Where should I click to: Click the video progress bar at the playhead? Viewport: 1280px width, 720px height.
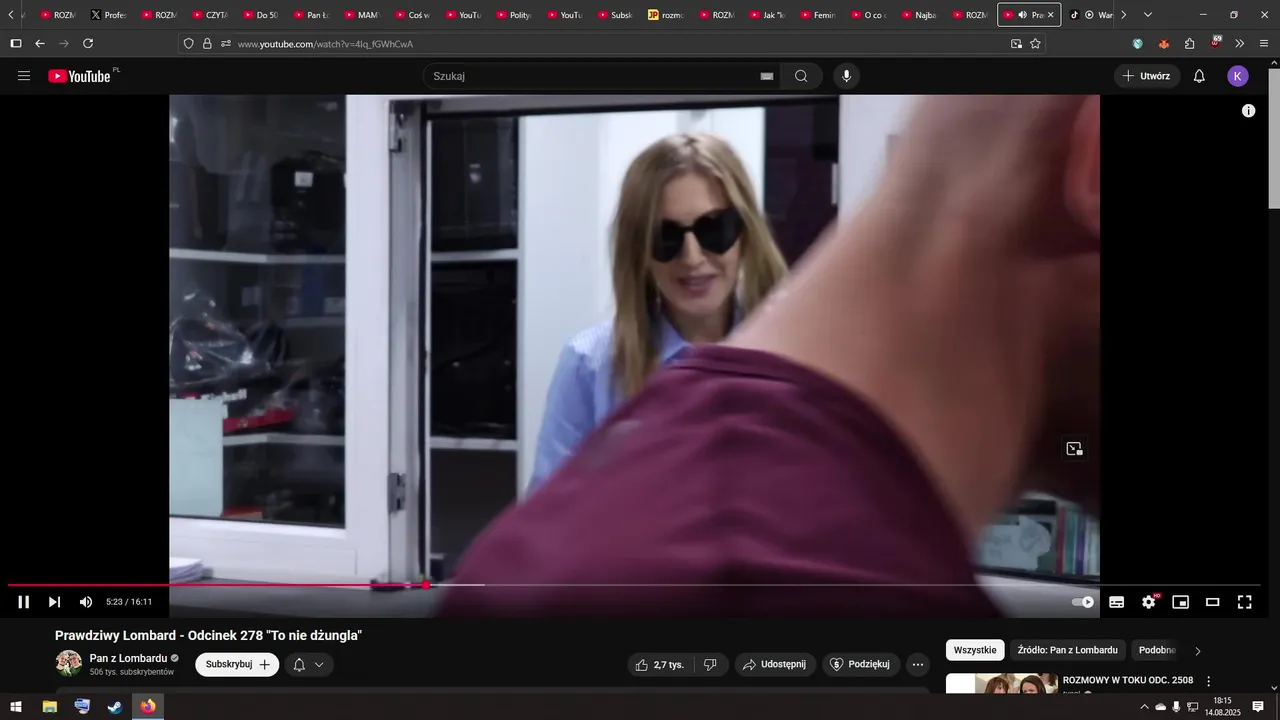[426, 585]
